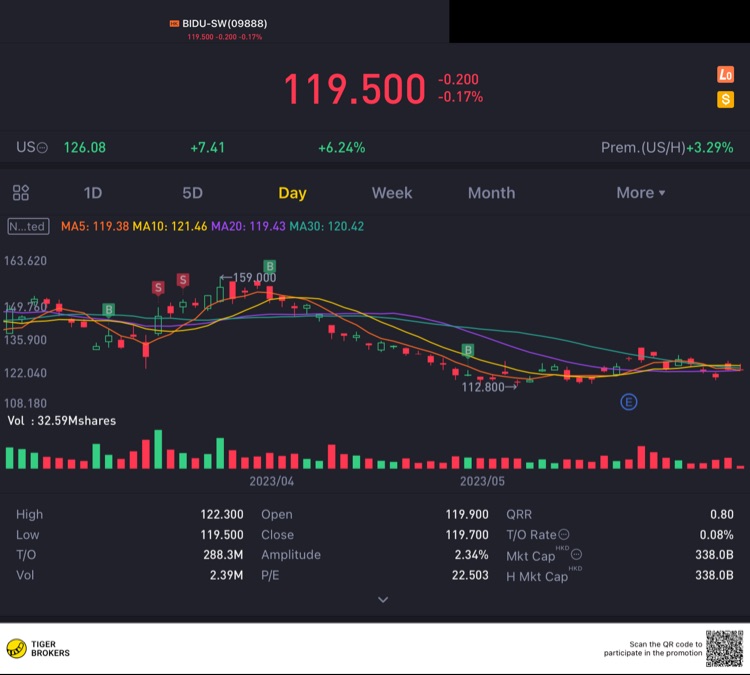The height and width of the screenshot is (675, 750).
Task: Tap the blue E earnings marker
Action: (x=629, y=402)
